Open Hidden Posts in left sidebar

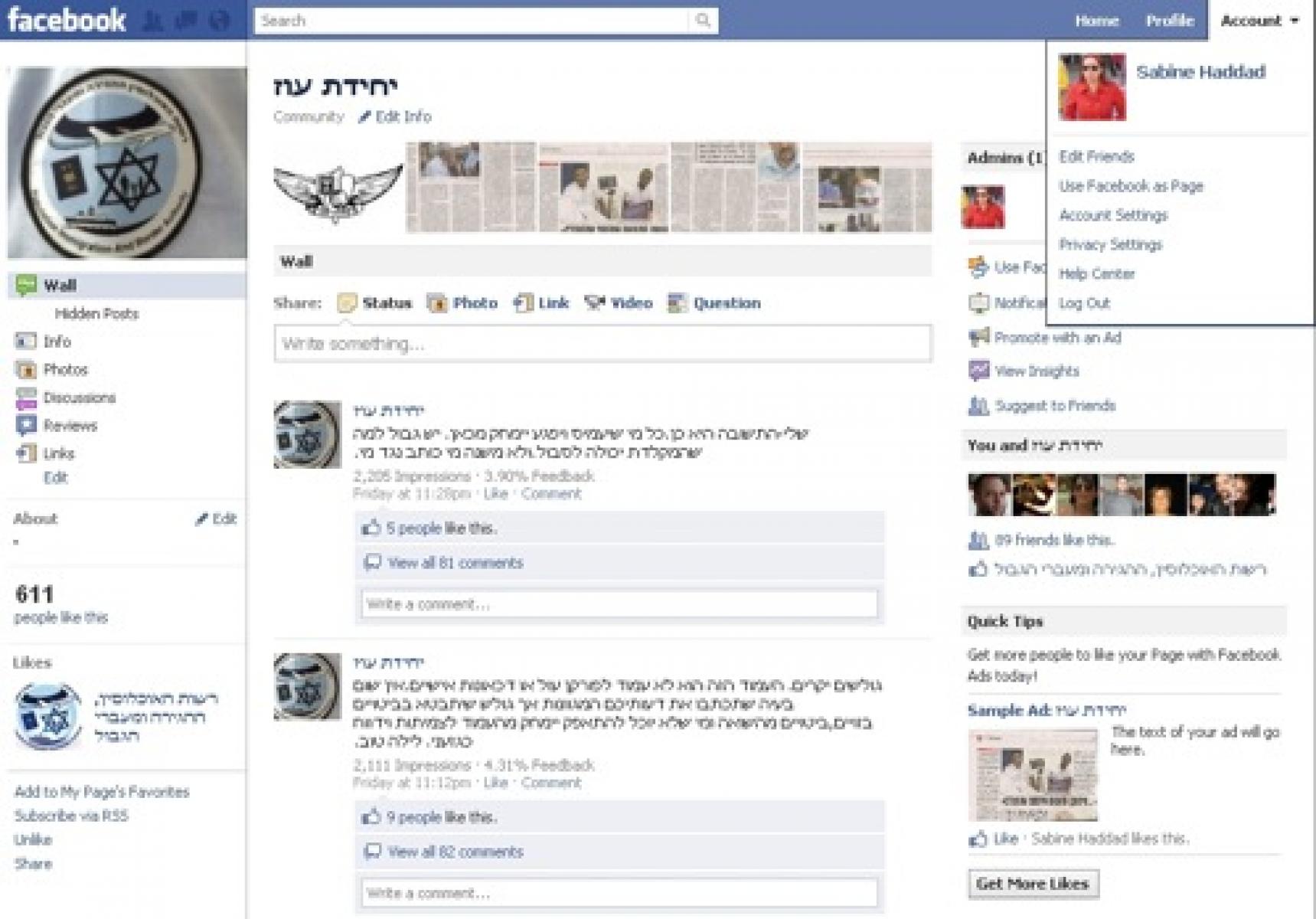point(96,314)
